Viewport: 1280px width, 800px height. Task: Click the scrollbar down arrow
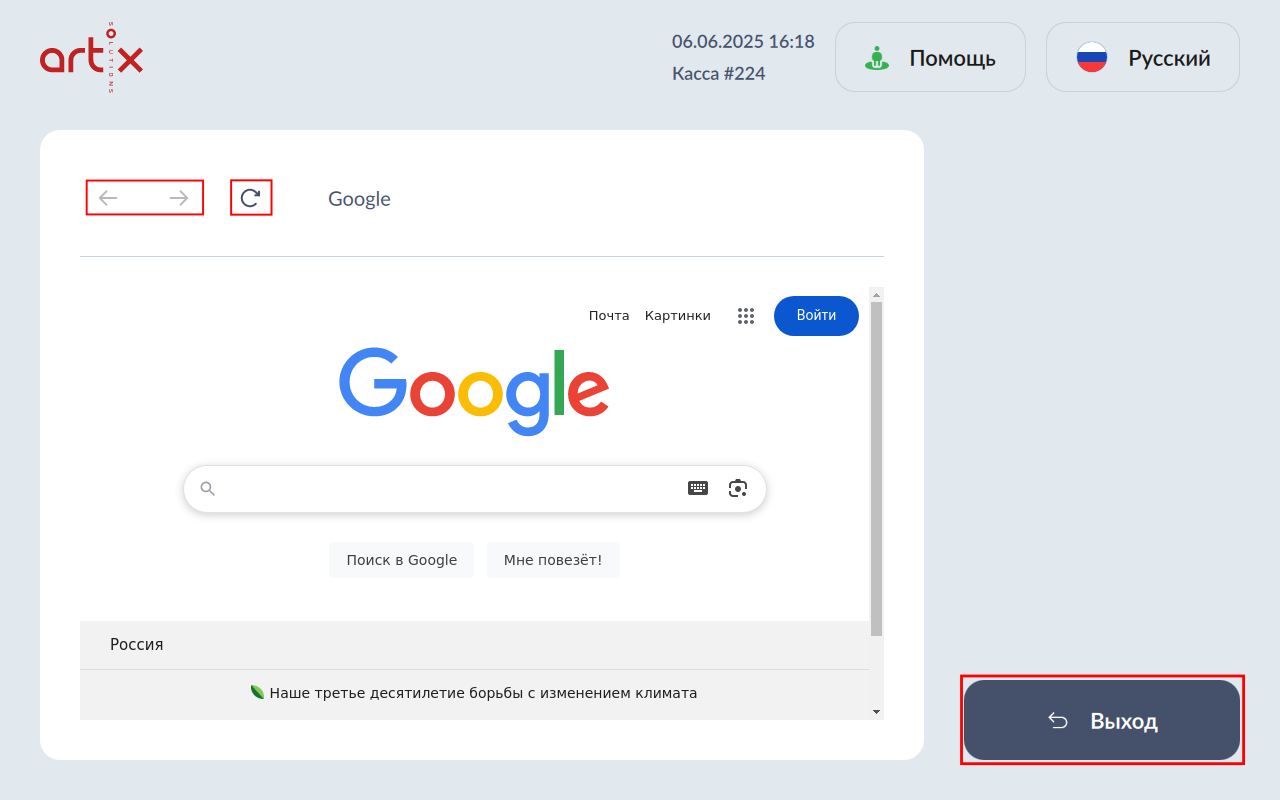877,711
